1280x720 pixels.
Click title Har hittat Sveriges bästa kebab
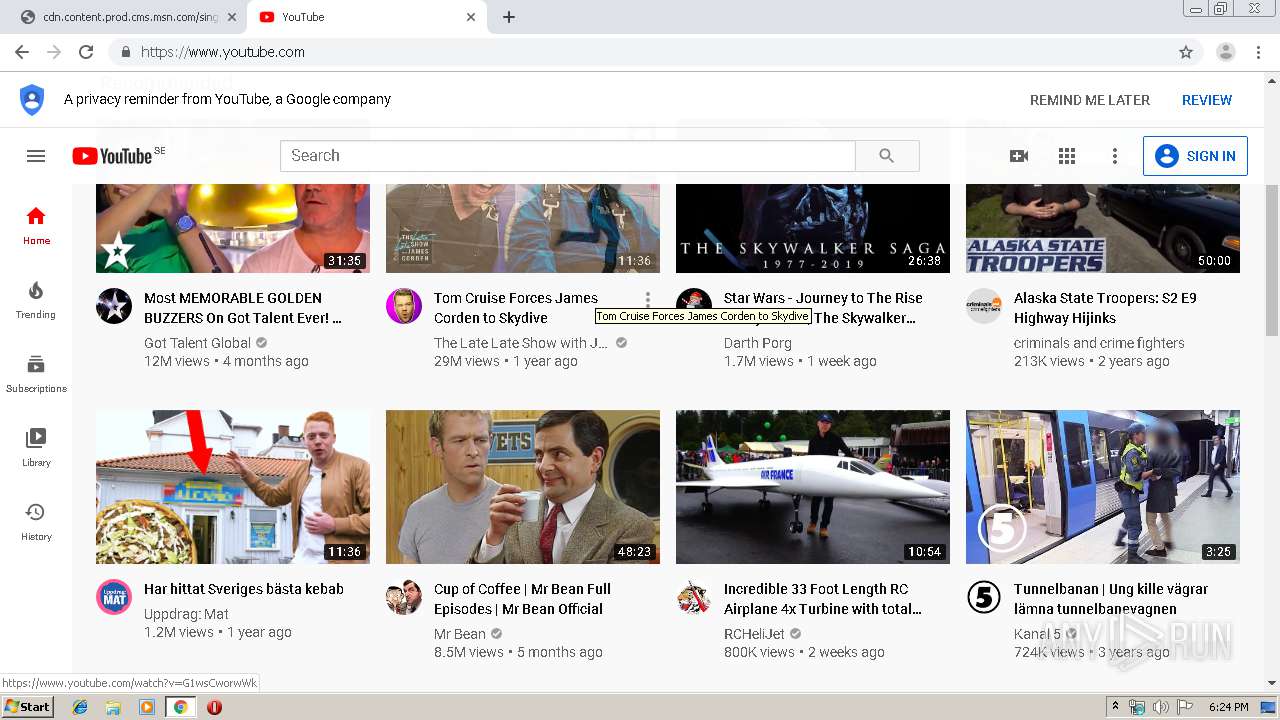(x=244, y=589)
